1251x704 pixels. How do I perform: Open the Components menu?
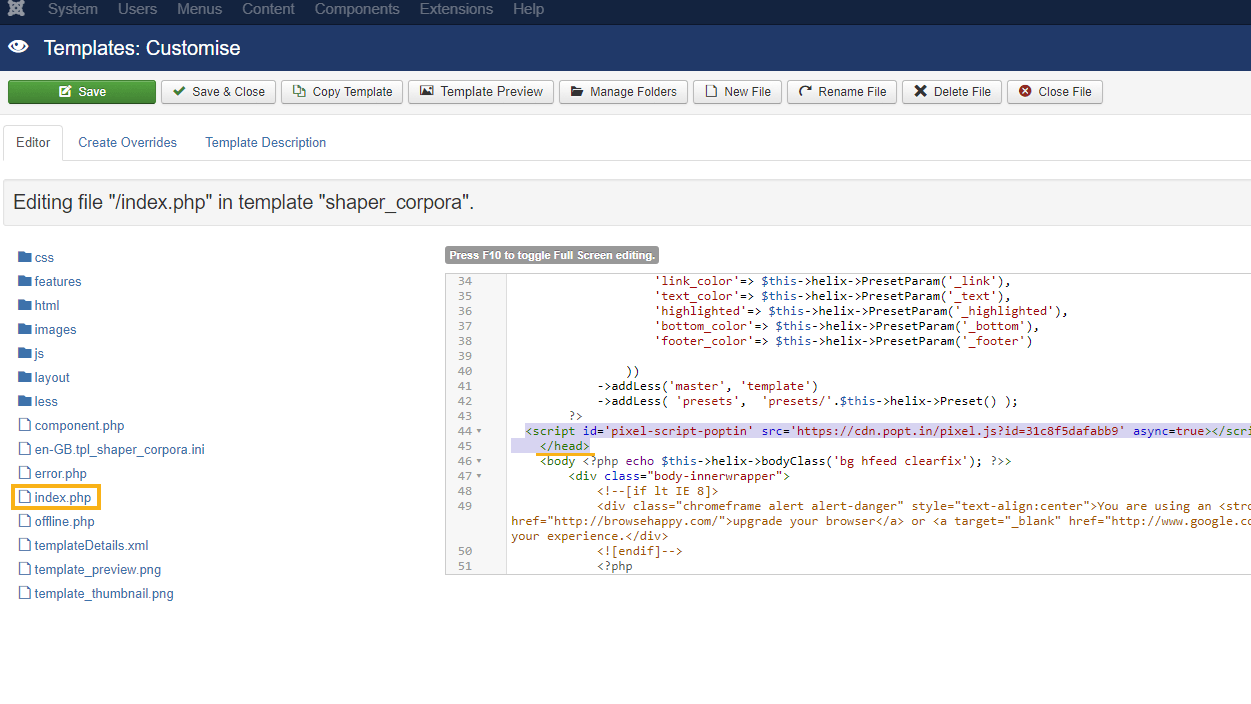[x=357, y=9]
